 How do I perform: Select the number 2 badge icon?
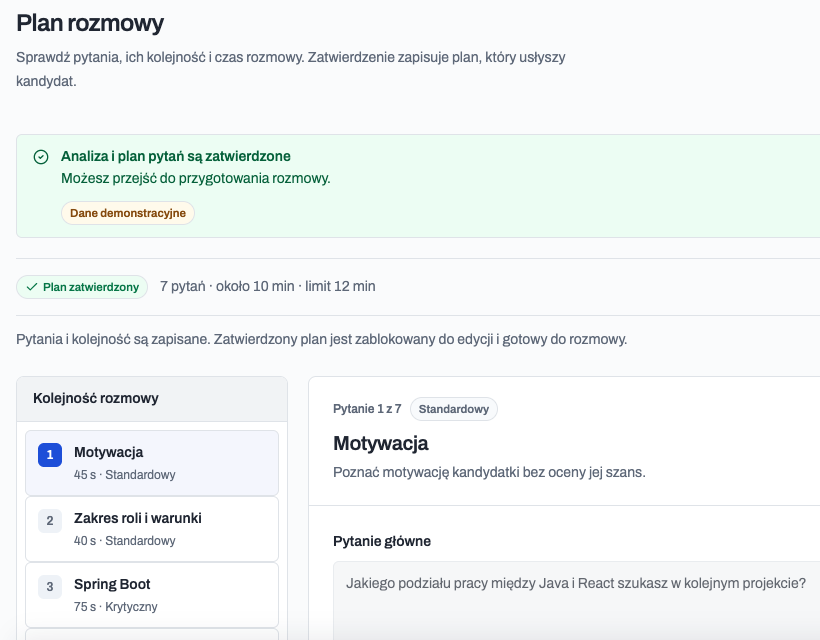click(x=50, y=521)
